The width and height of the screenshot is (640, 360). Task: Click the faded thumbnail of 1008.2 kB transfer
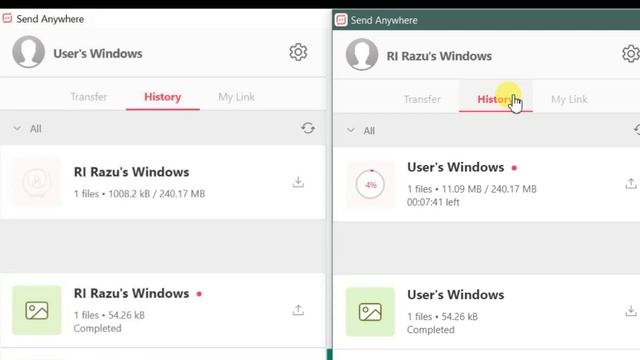click(37, 182)
